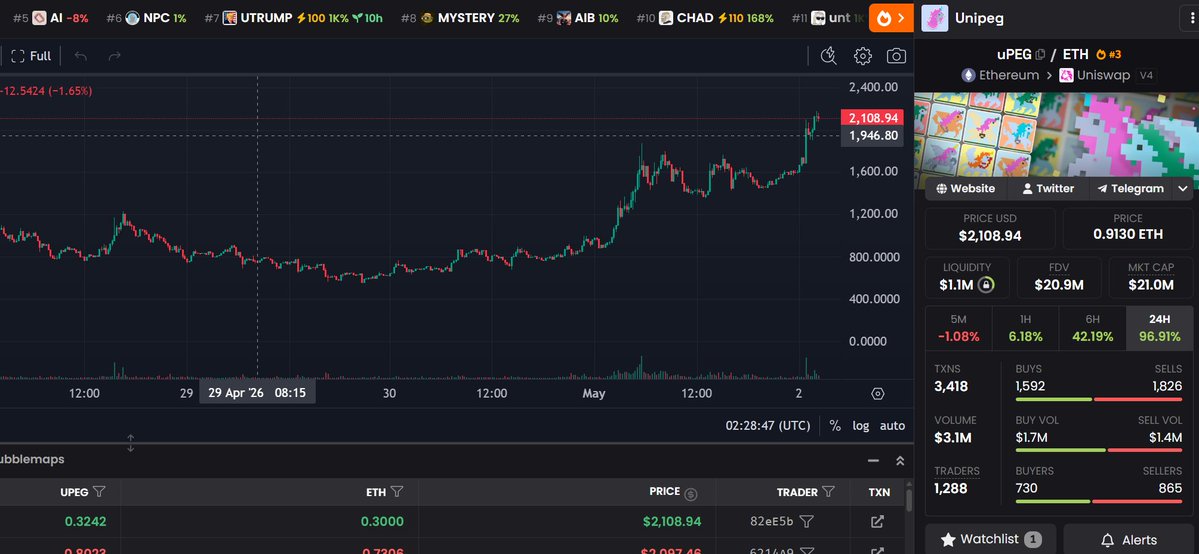Filter transactions by ETH amount

(396, 492)
